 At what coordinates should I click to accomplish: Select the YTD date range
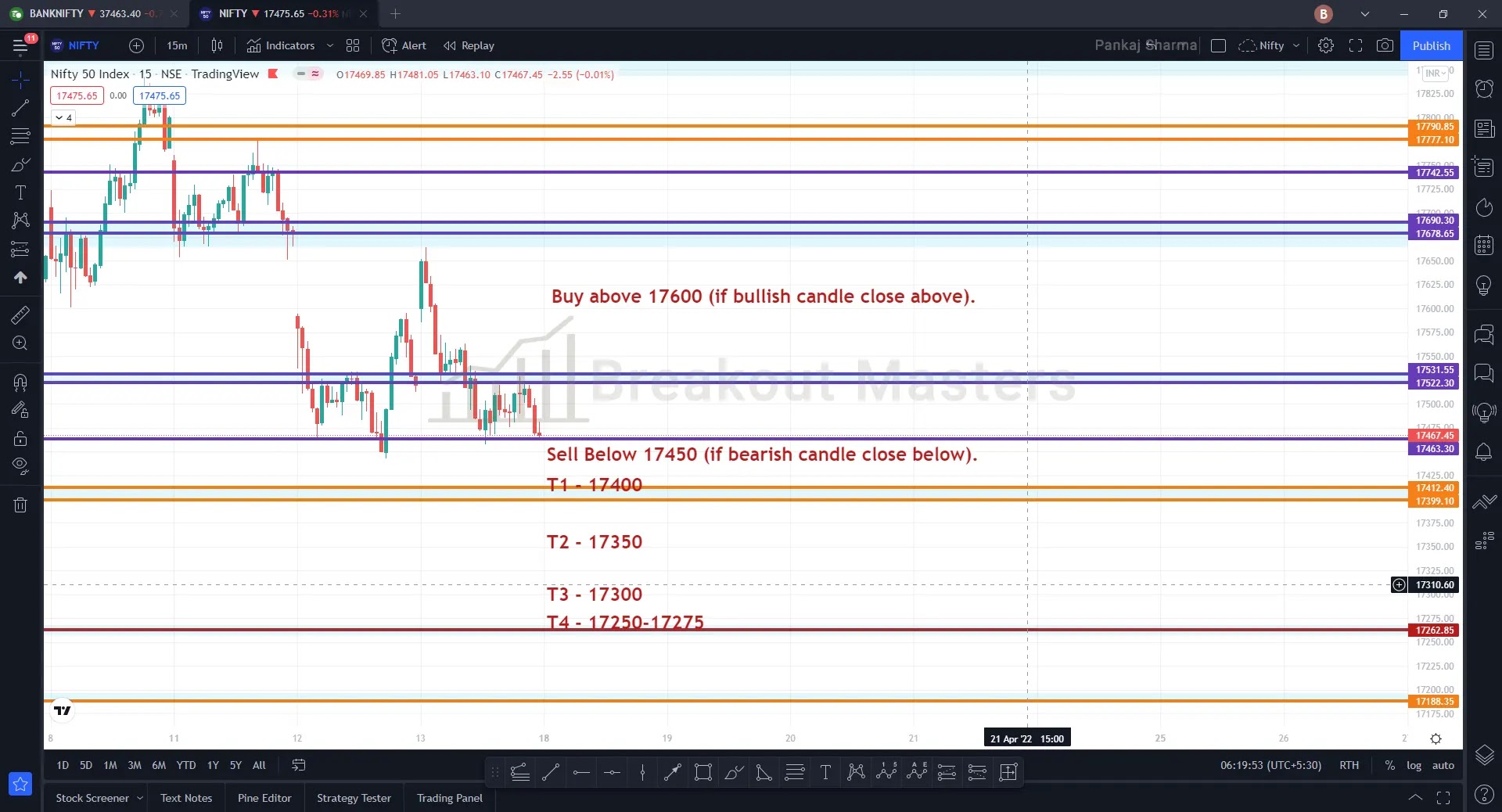tap(186, 766)
